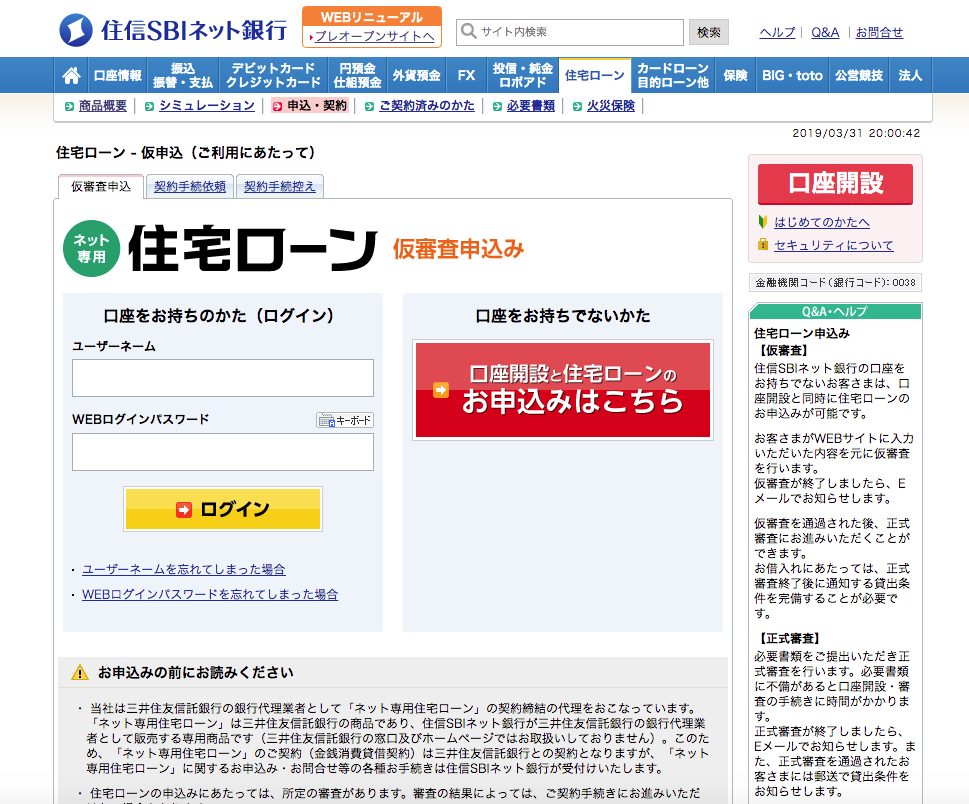Open the 保険 menu

coord(735,75)
